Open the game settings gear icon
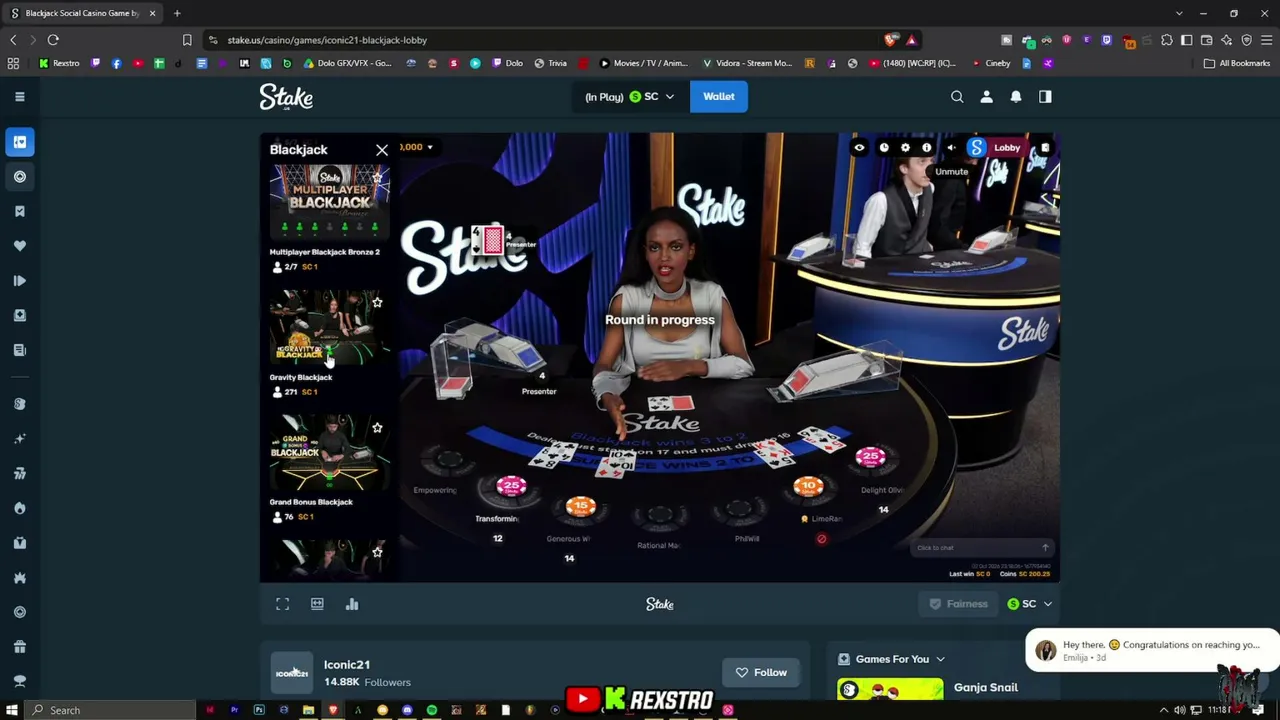 [x=906, y=148]
